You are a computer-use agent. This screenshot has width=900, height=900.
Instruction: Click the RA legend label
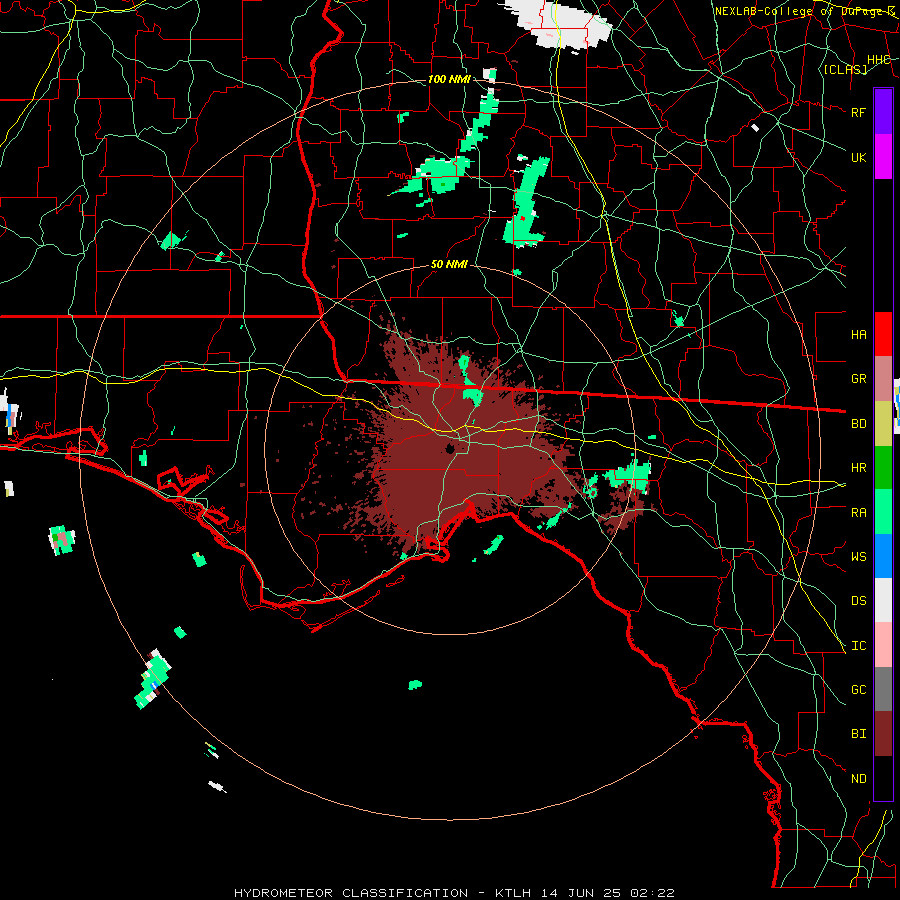point(858,512)
